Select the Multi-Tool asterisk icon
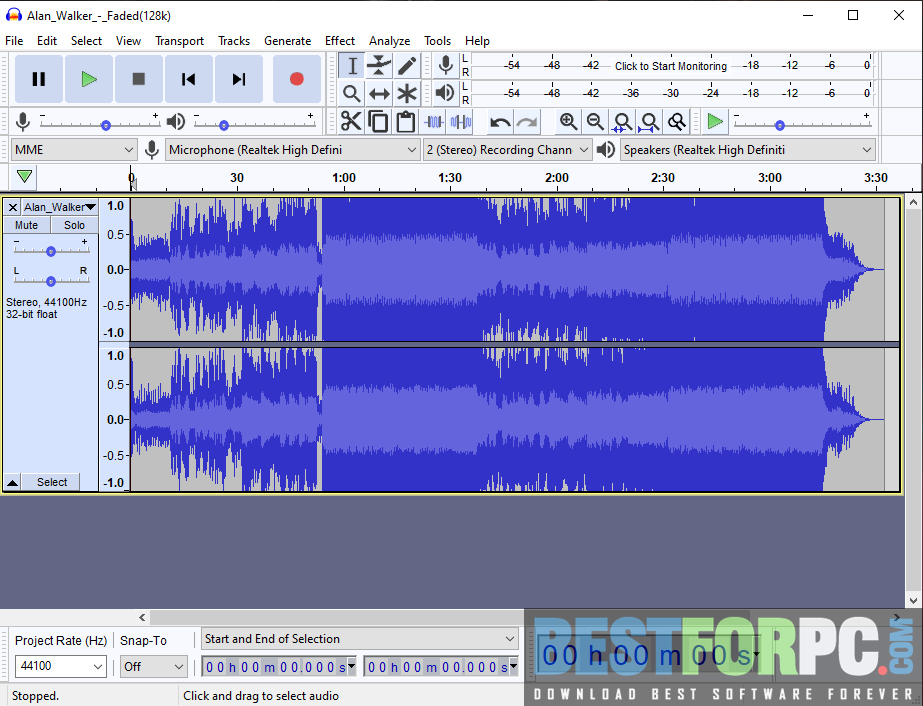The image size is (923, 706). pos(407,93)
